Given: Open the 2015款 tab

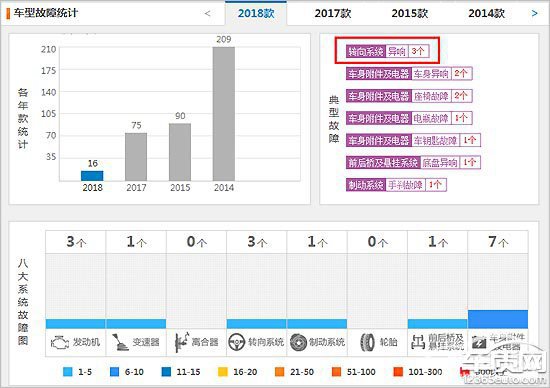Looking at the screenshot, I should point(409,13).
